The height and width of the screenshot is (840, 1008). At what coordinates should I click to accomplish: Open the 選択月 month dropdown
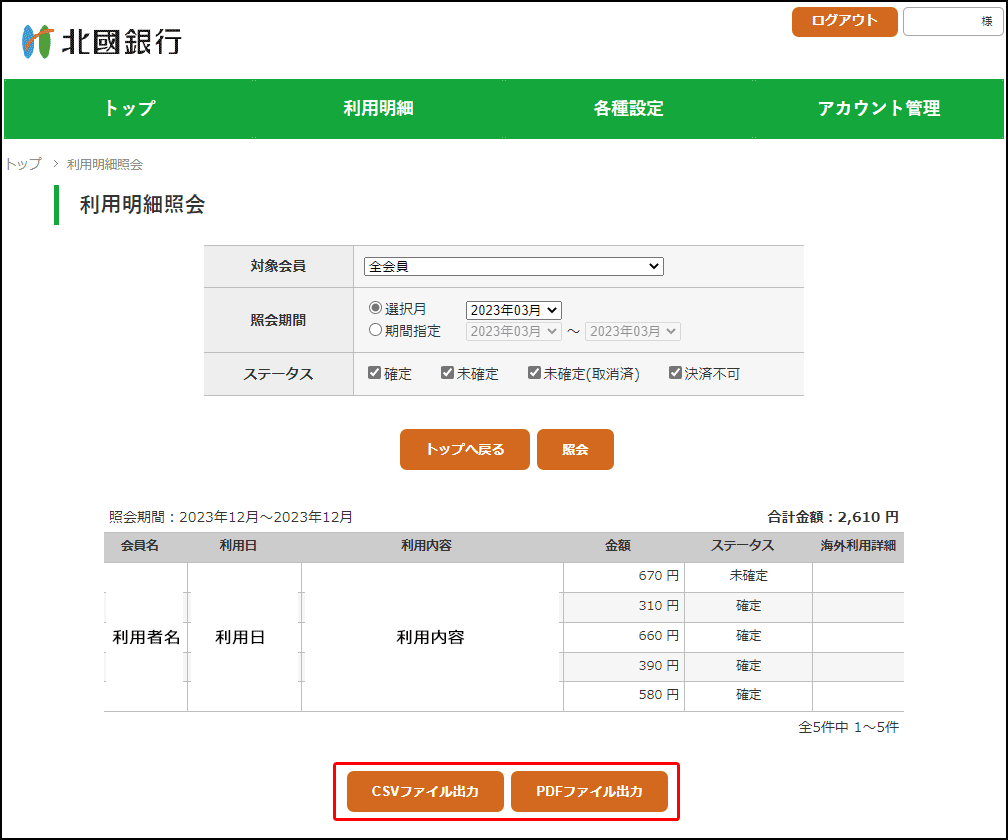tap(513, 311)
